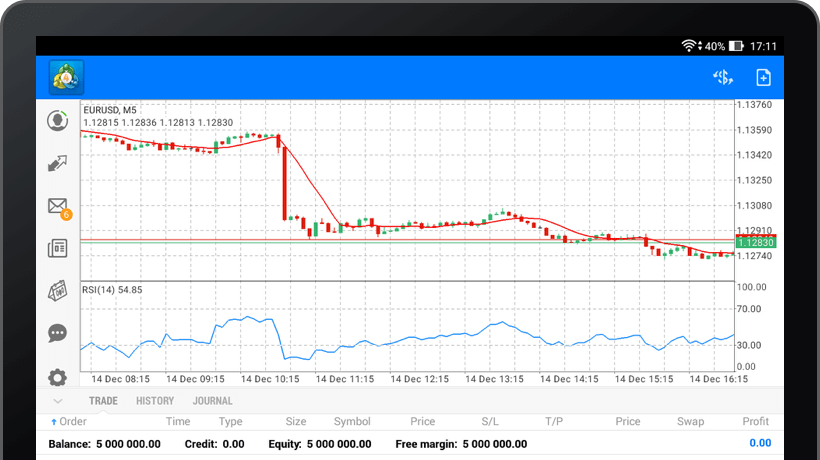Tap the 1.13760 price scale label
Screen dimensions: 820x460
click(x=754, y=105)
